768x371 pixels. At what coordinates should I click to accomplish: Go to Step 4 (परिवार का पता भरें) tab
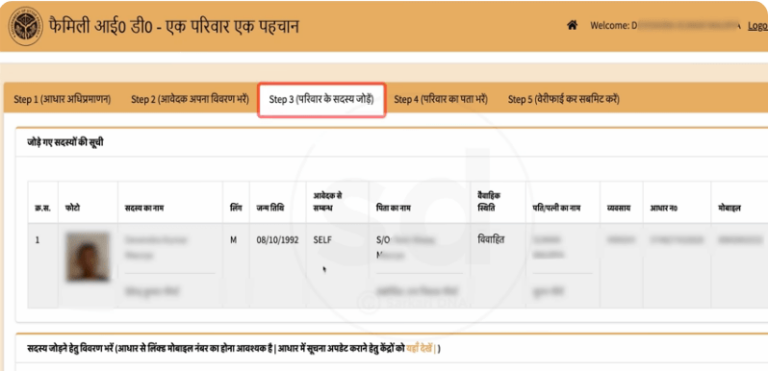(x=440, y=99)
